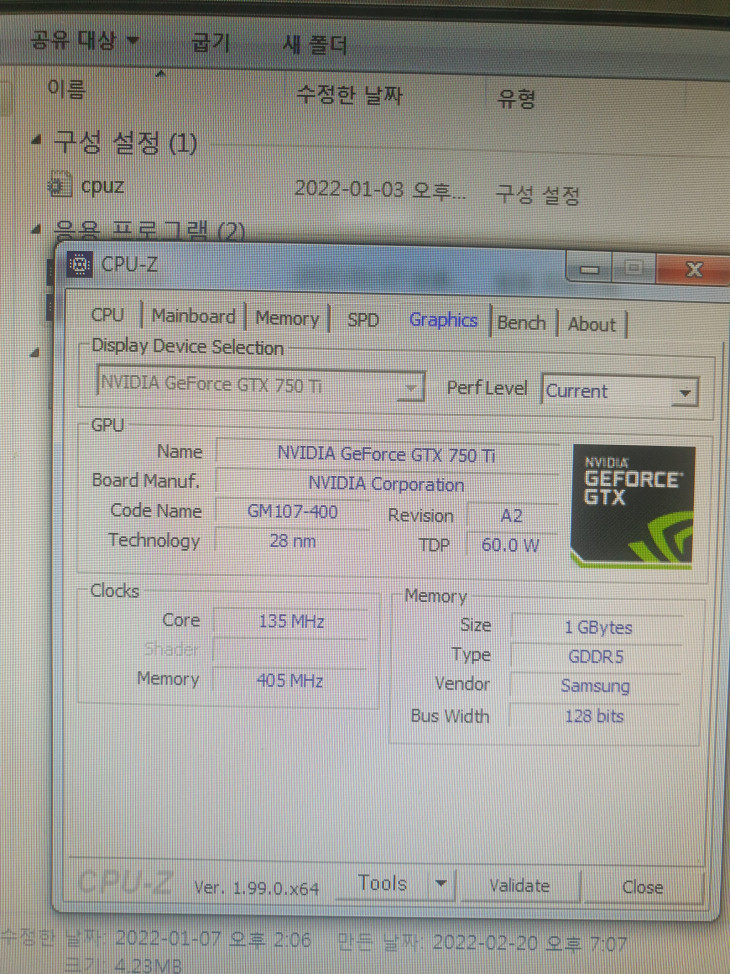Click the memory Type GDDR5 value
The height and width of the screenshot is (974, 730).
pos(596,657)
